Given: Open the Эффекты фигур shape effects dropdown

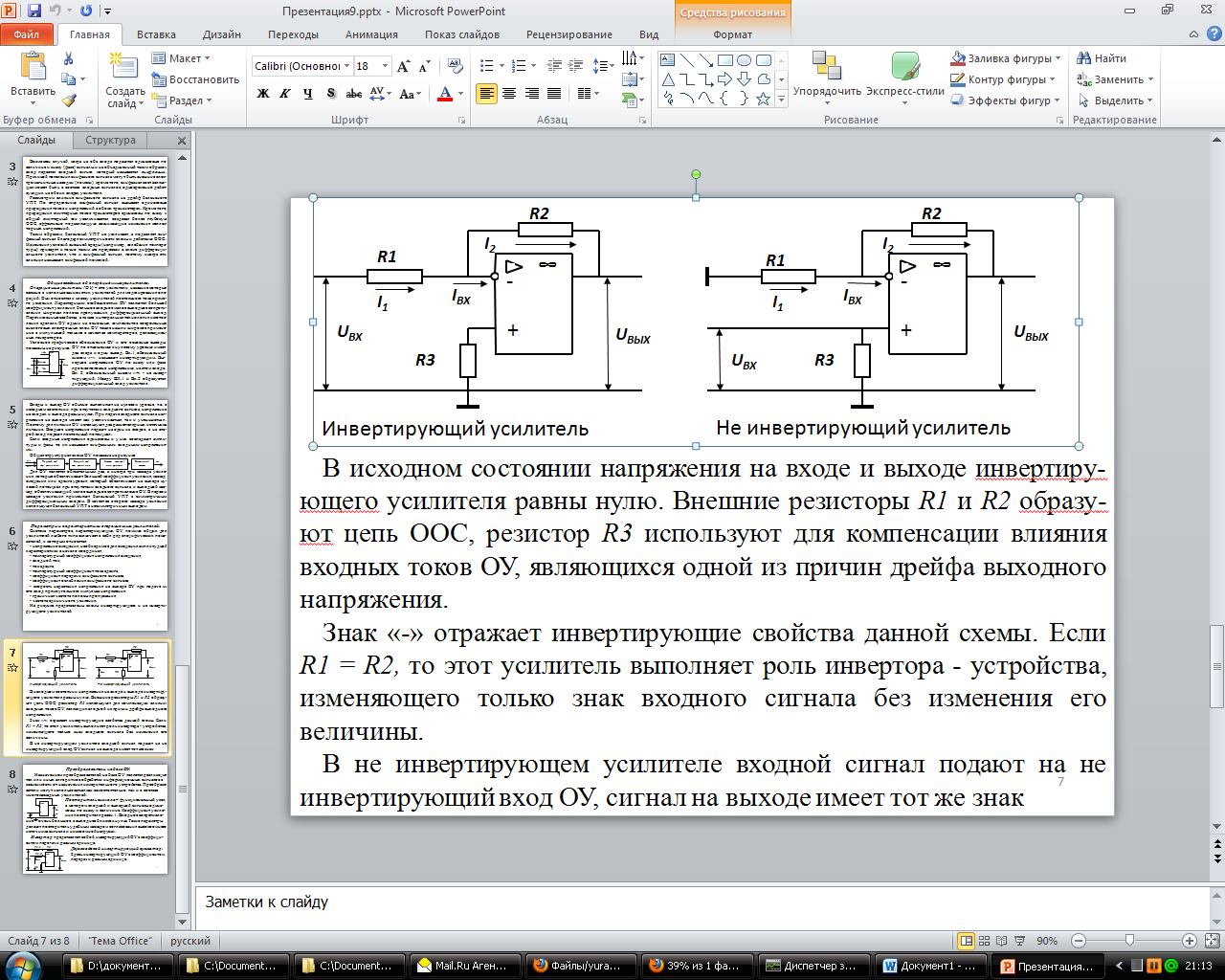Looking at the screenshot, I should pos(1006,100).
